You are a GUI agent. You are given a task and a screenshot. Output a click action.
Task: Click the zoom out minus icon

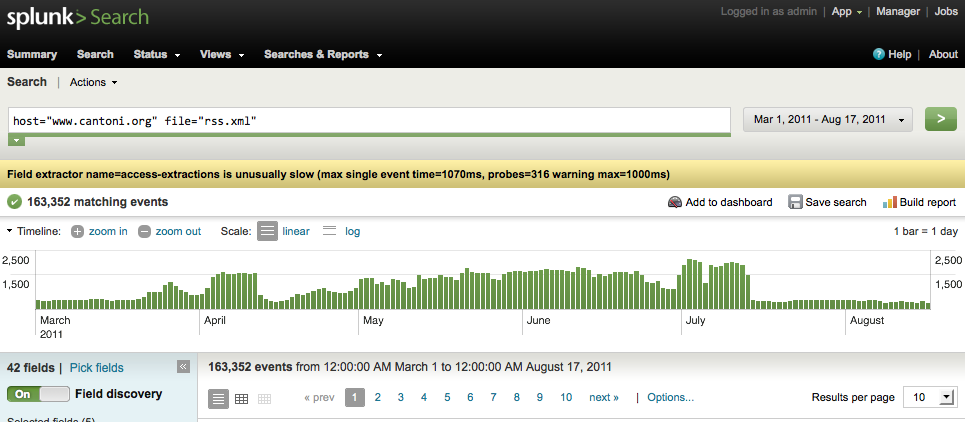pos(144,232)
